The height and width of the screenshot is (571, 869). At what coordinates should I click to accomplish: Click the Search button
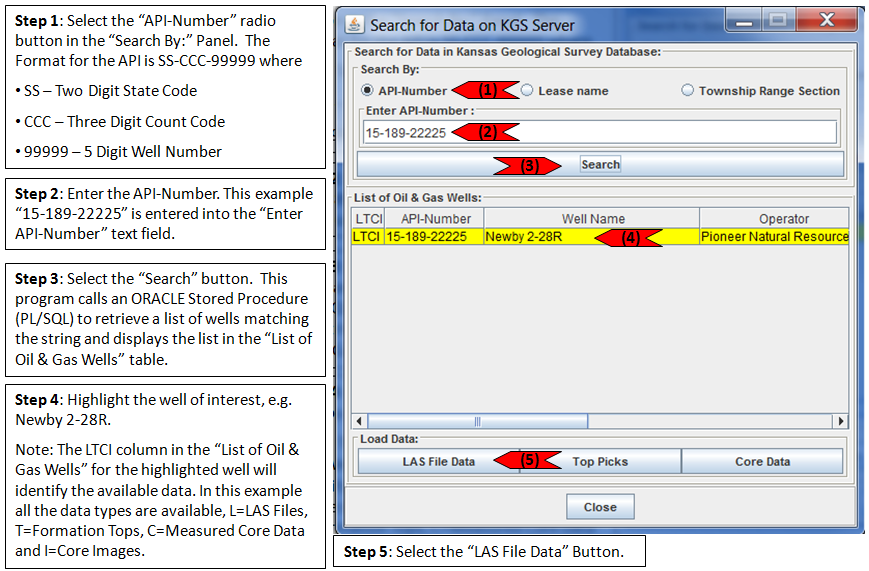tap(600, 165)
